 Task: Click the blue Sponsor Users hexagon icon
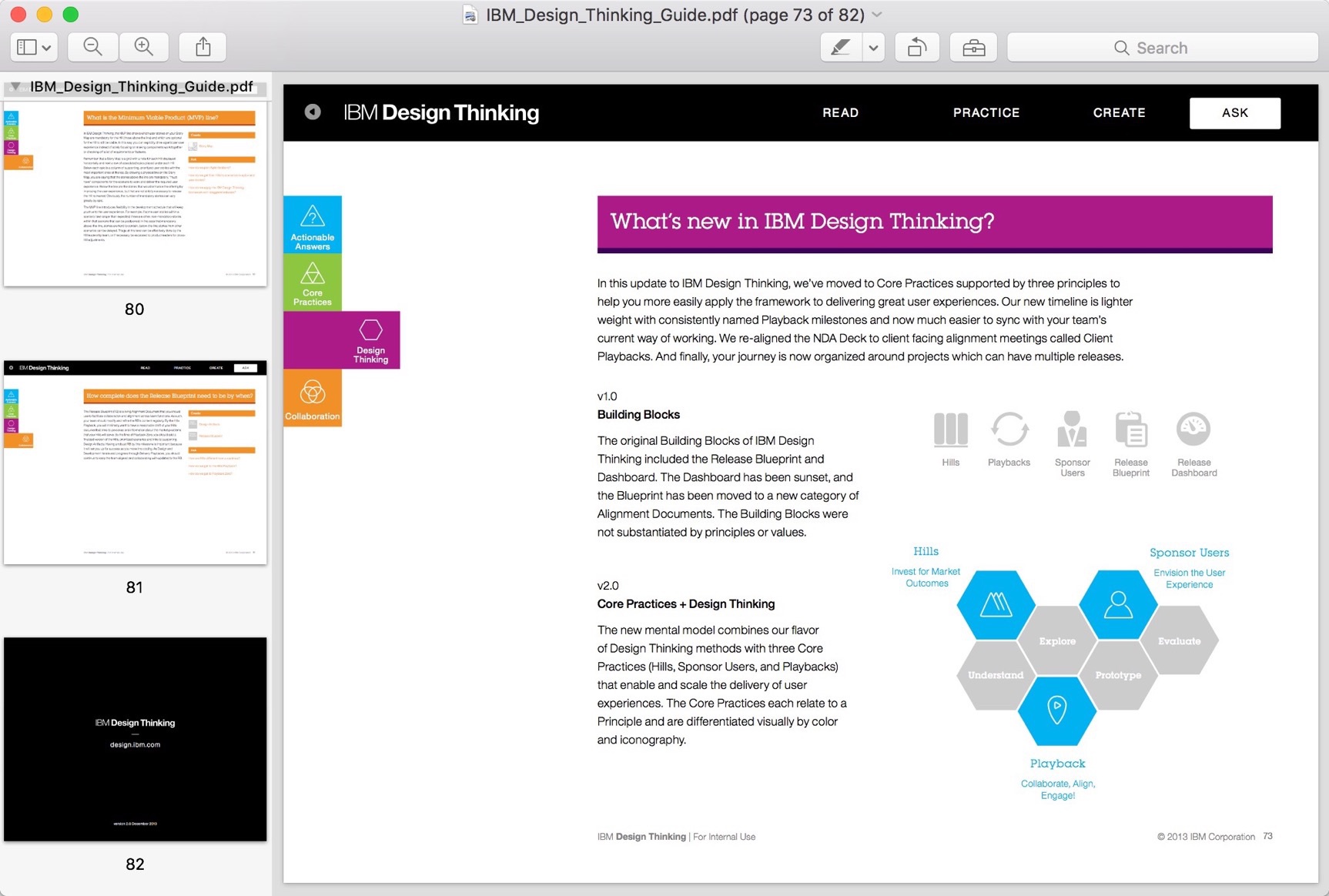point(1118,605)
